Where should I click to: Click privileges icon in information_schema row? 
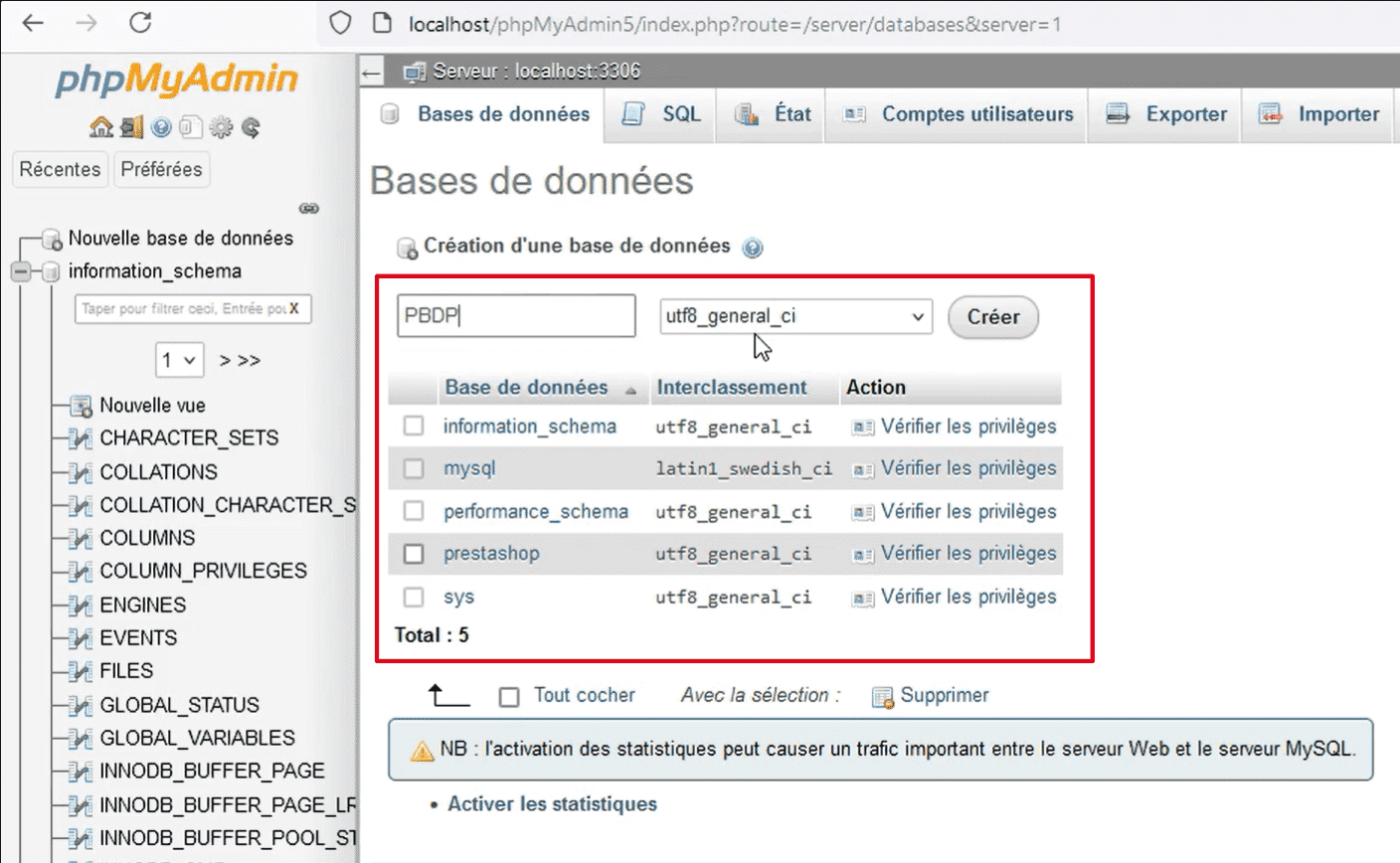tap(862, 428)
